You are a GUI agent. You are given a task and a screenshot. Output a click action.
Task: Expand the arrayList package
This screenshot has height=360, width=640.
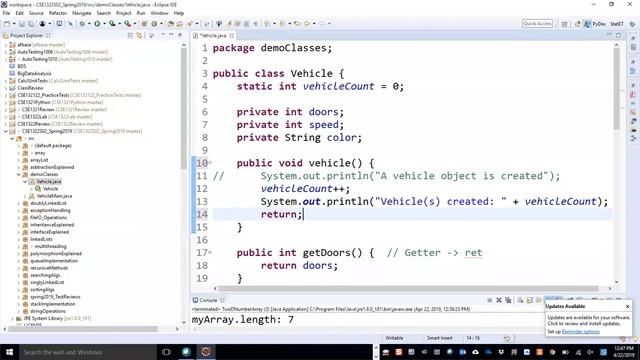coord(19,160)
